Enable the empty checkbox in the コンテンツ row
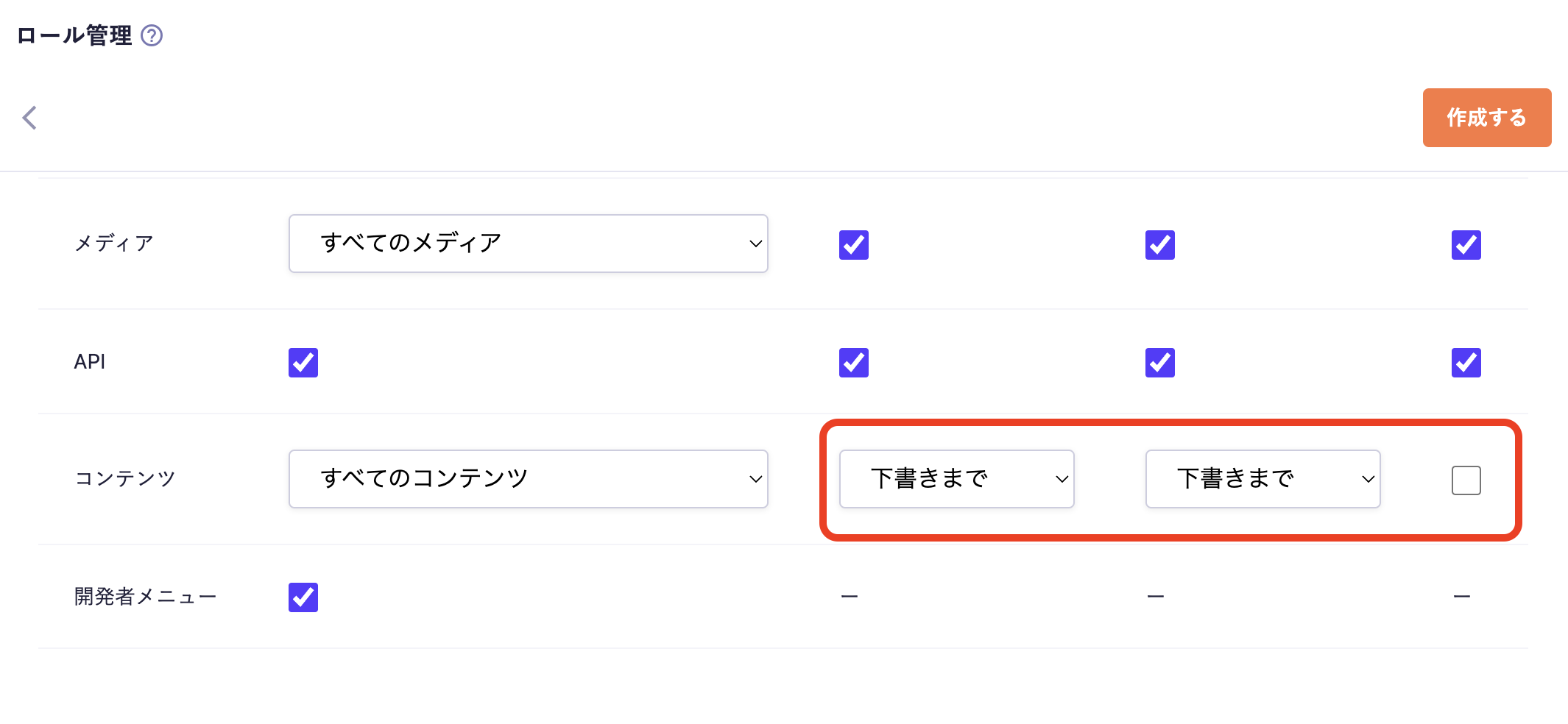1568x724 pixels. [1466, 480]
